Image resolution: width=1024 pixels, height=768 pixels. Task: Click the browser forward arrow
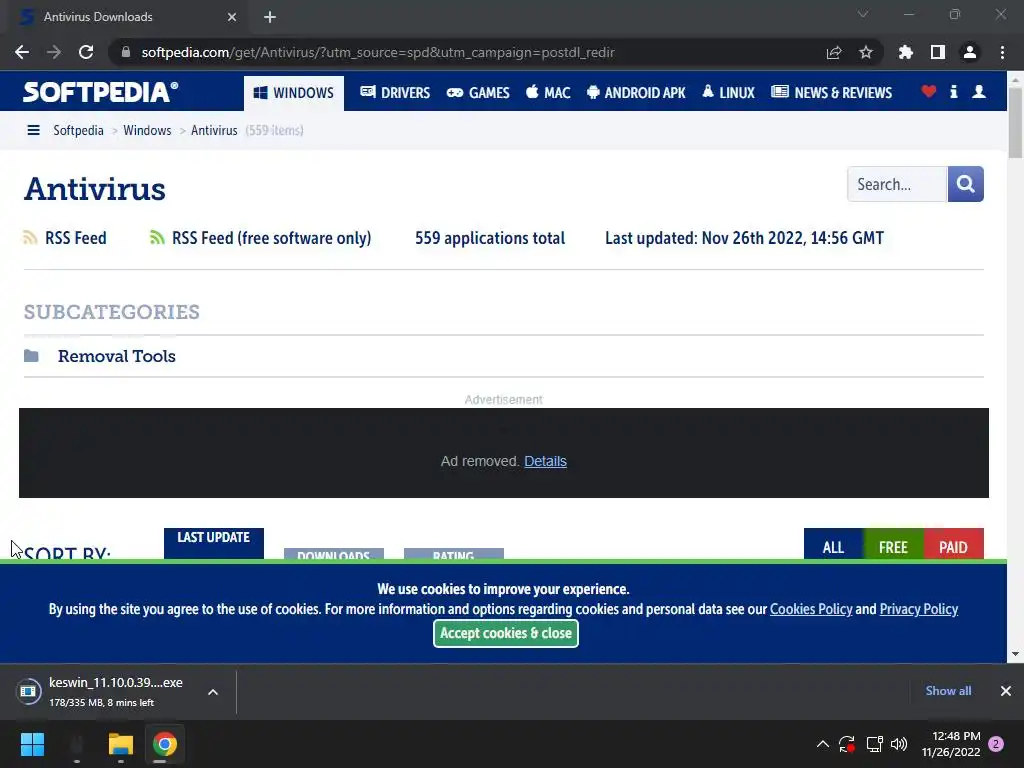click(x=54, y=52)
